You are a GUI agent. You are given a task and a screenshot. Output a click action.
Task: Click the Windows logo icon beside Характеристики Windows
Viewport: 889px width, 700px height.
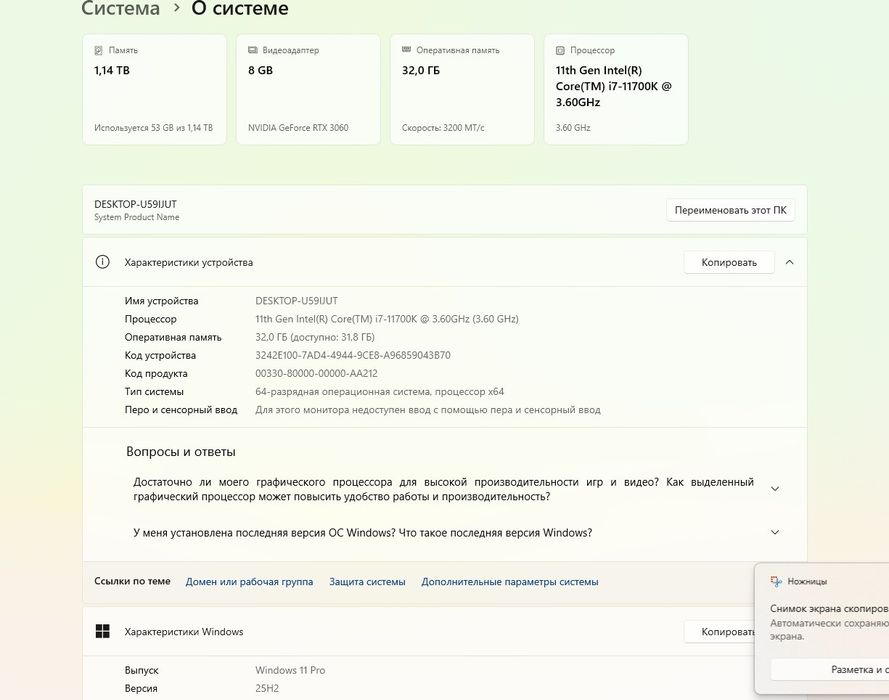103,631
